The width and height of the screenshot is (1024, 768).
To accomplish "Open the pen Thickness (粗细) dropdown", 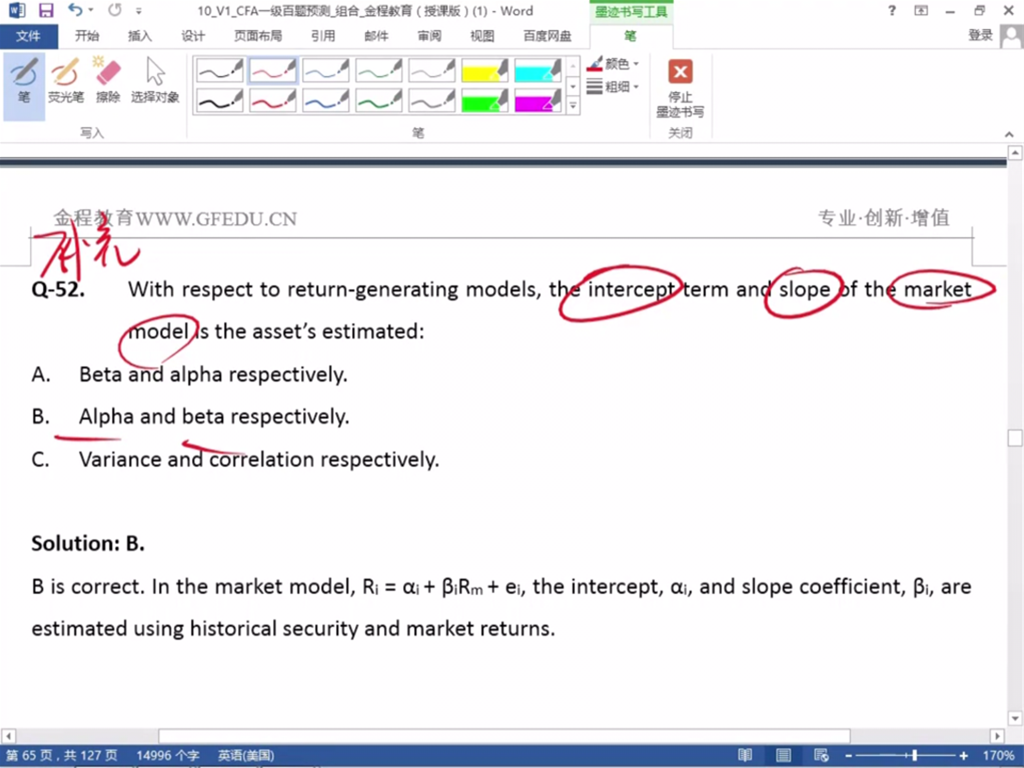I will click(x=613, y=86).
